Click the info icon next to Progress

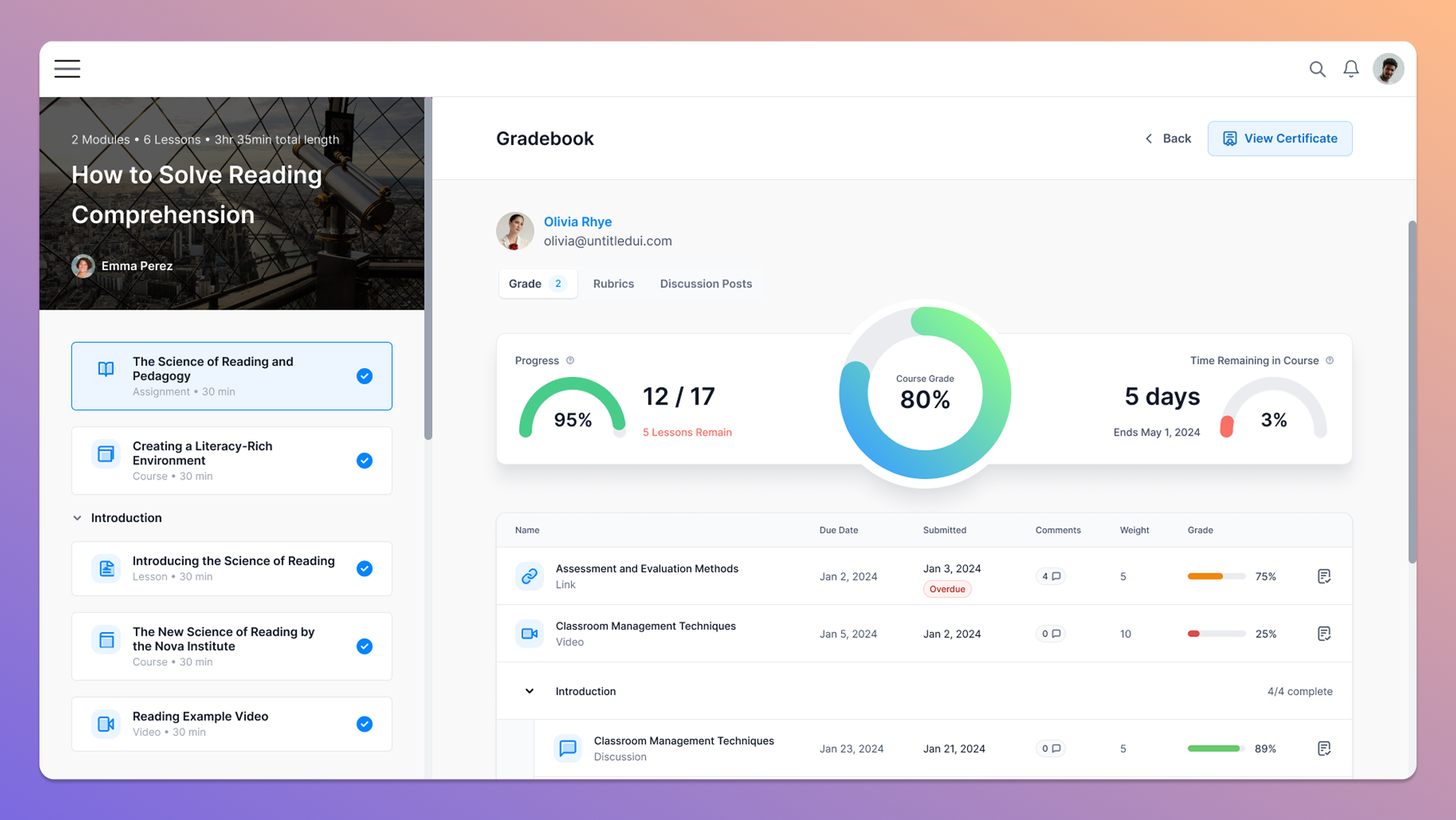click(570, 360)
